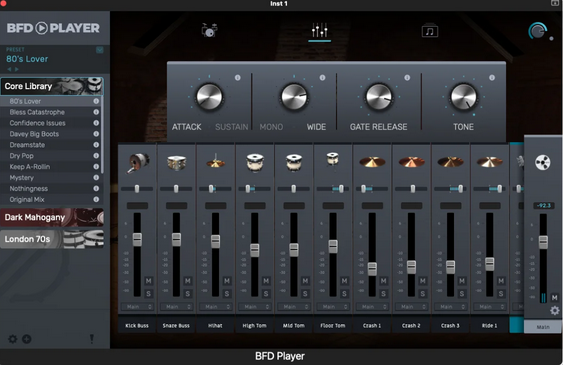Open settings gear in left sidebar
Image resolution: width=563 pixels, height=365 pixels.
[x=13, y=339]
